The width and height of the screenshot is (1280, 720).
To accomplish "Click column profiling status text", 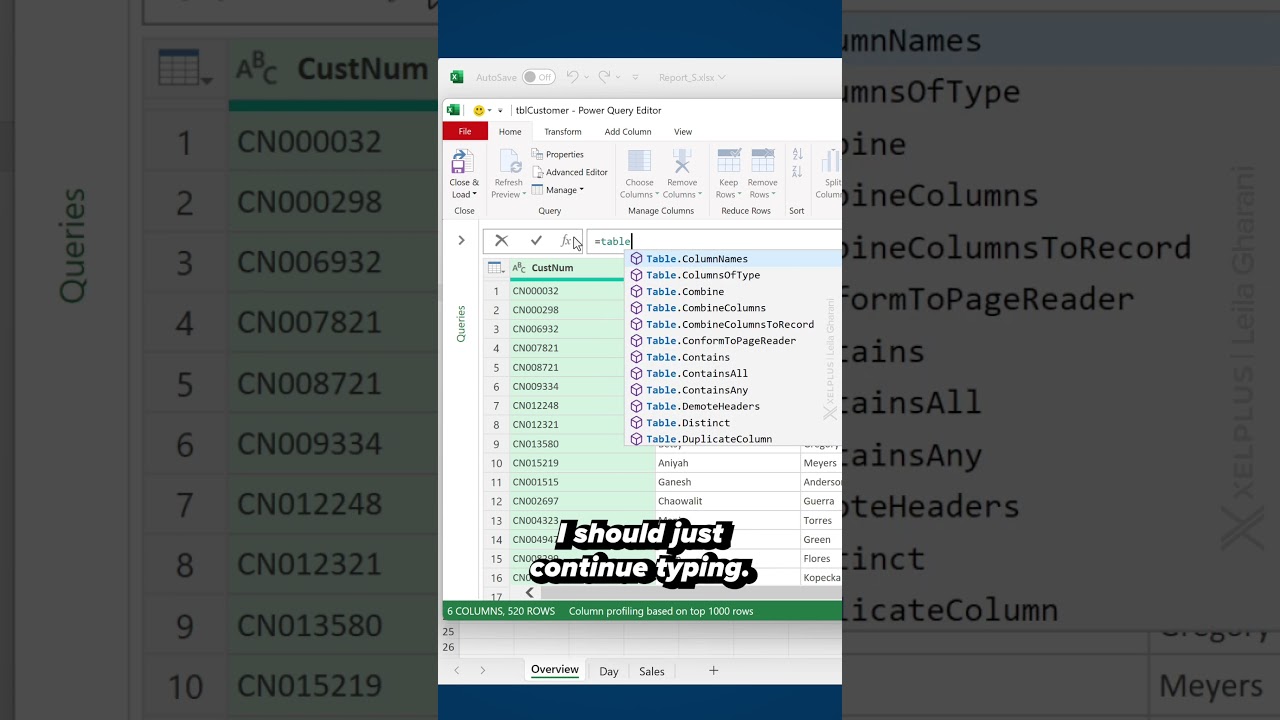I will 661,611.
